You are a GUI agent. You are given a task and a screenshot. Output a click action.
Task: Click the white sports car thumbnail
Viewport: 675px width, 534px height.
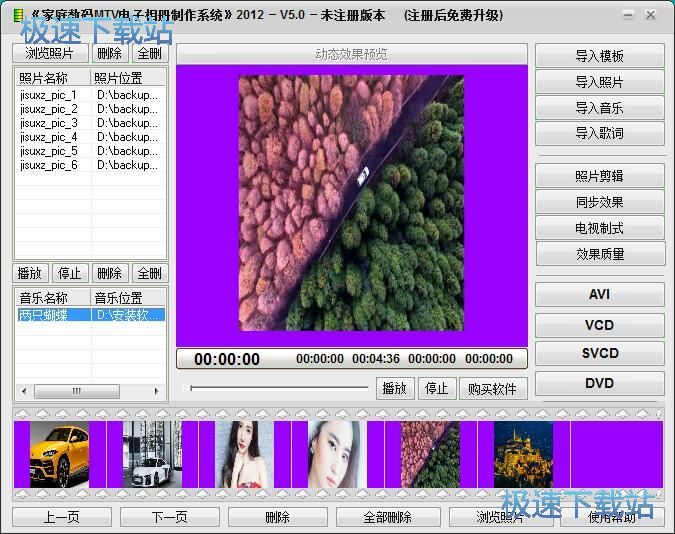pyautogui.click(x=152, y=454)
